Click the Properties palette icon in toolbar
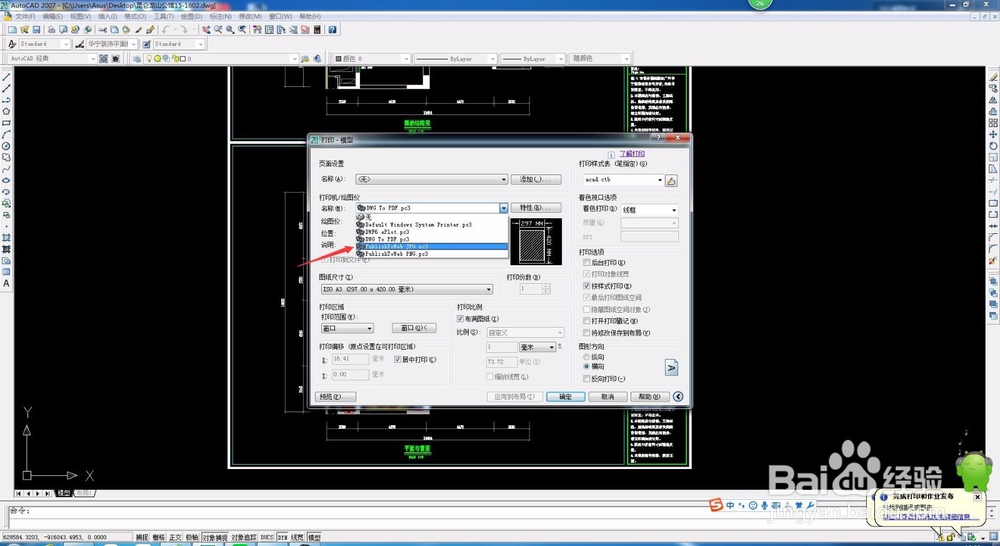 pyautogui.click(x=257, y=29)
